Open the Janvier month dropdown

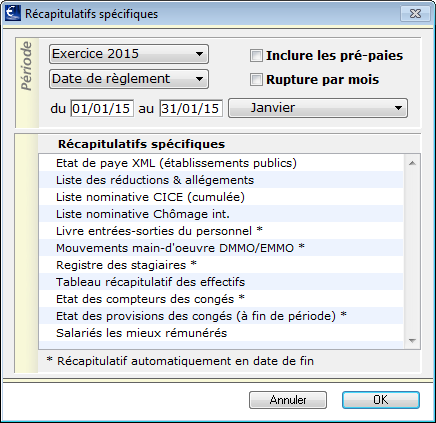318,108
